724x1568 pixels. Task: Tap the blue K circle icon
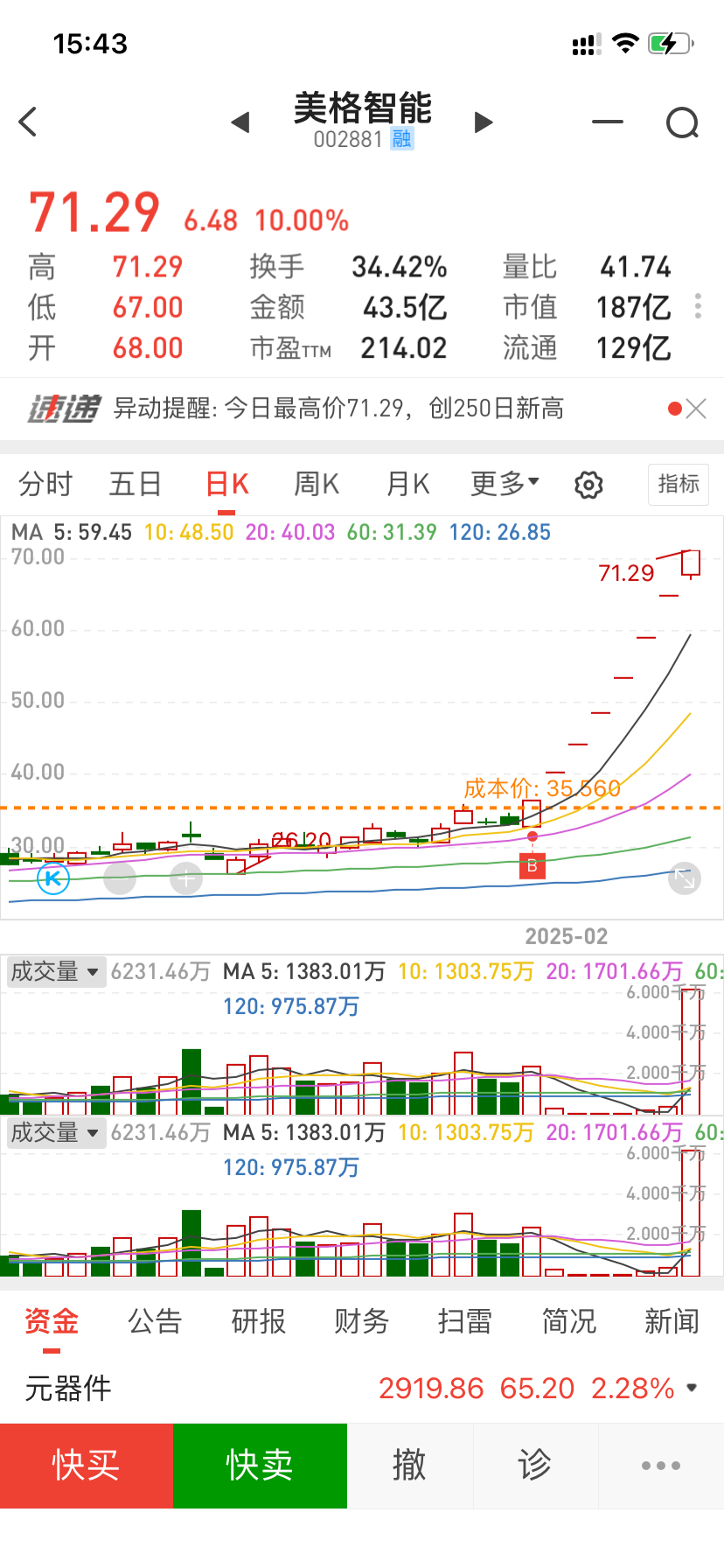(x=53, y=878)
